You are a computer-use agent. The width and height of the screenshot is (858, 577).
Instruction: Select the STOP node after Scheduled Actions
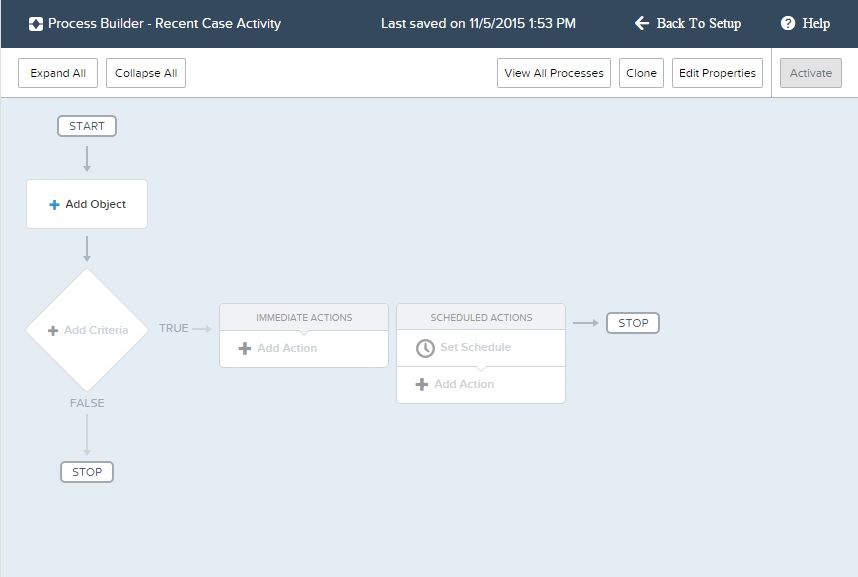pyautogui.click(x=633, y=323)
